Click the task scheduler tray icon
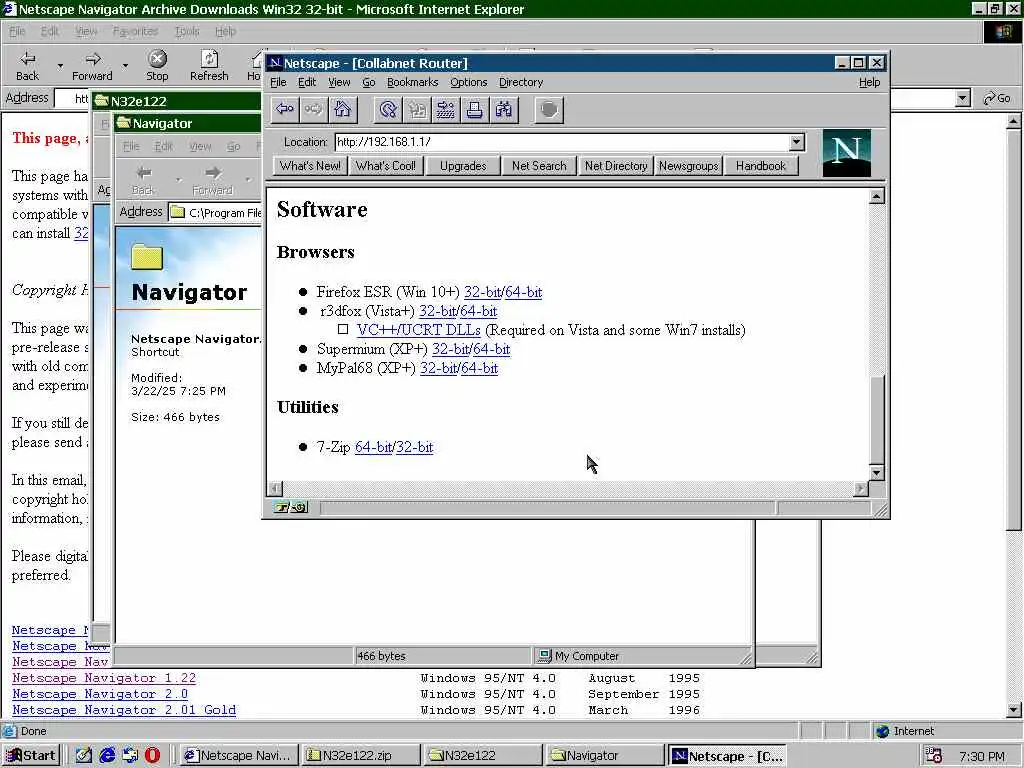1024x768 pixels. 934,756
